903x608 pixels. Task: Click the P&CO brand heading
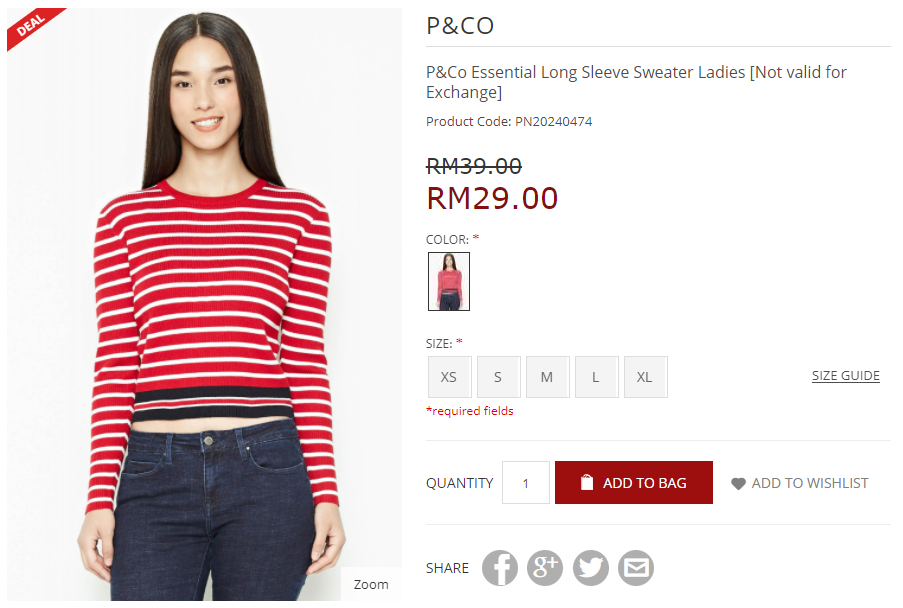coord(460,26)
